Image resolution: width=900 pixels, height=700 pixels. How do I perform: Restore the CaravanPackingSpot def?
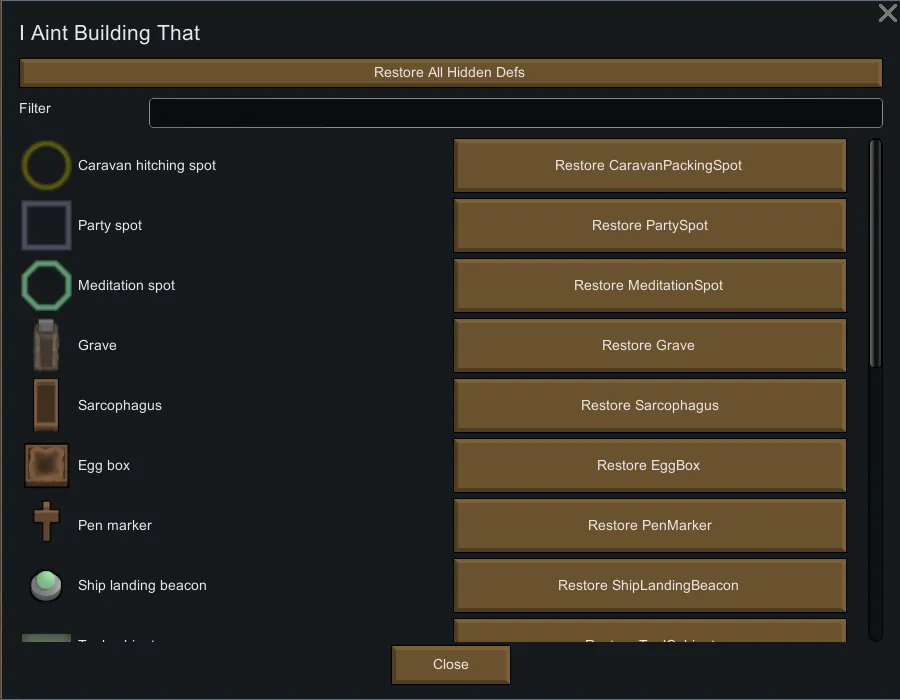(649, 166)
